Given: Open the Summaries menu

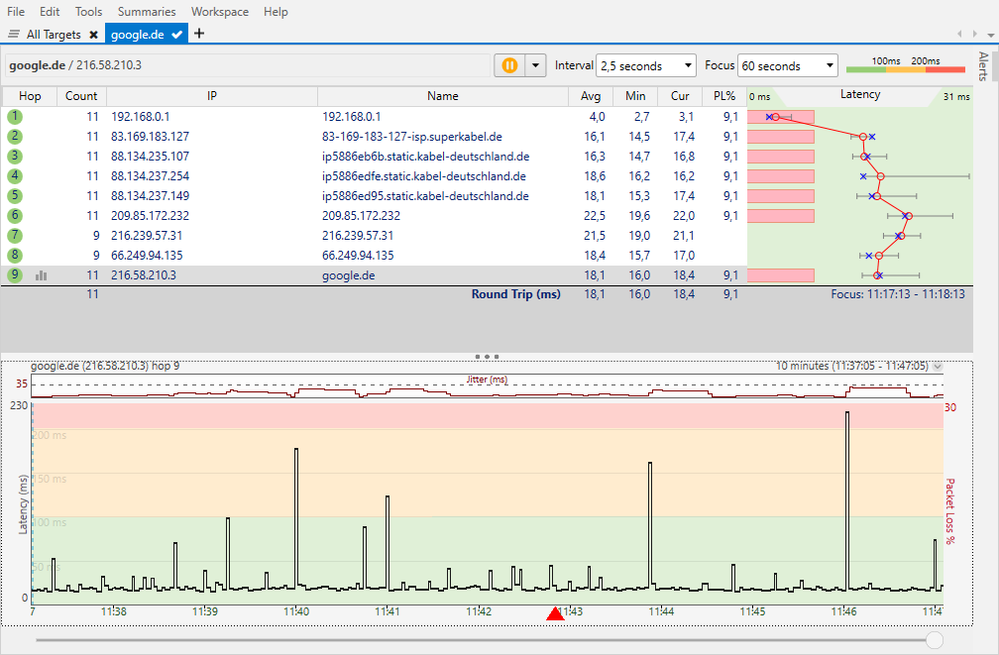Looking at the screenshot, I should click(x=146, y=11).
